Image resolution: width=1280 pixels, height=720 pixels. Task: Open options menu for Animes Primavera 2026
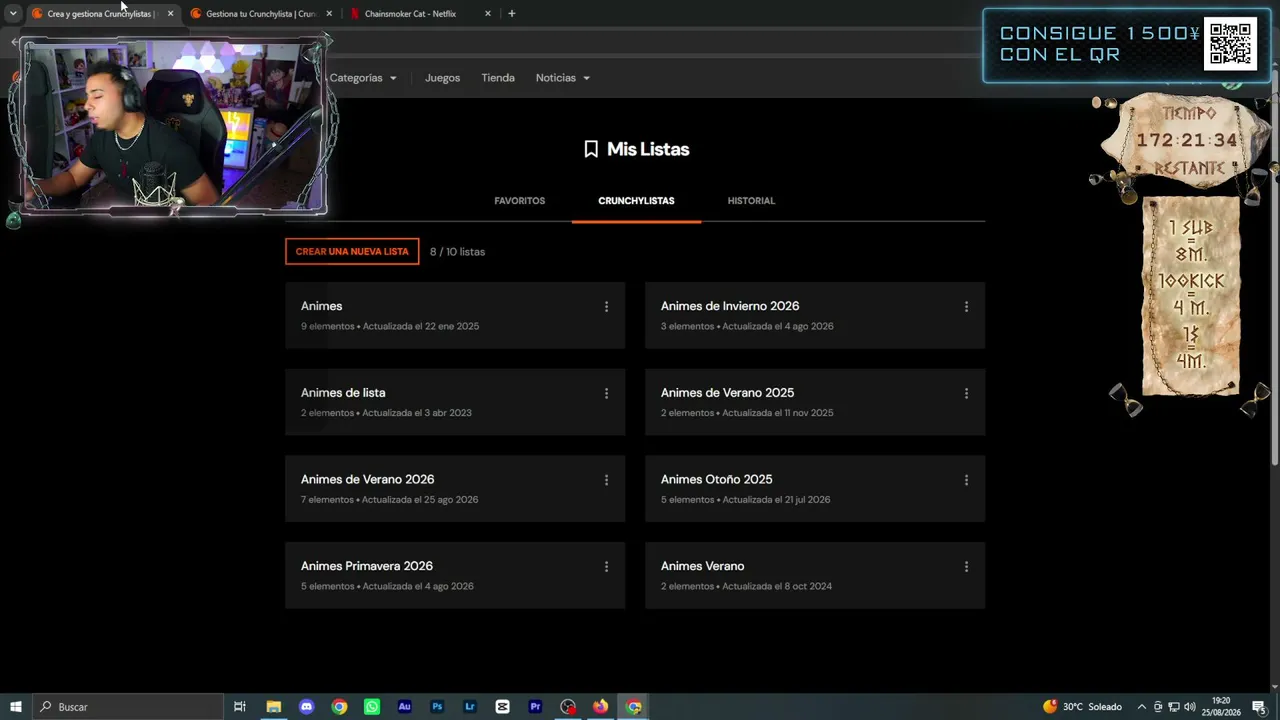606,567
